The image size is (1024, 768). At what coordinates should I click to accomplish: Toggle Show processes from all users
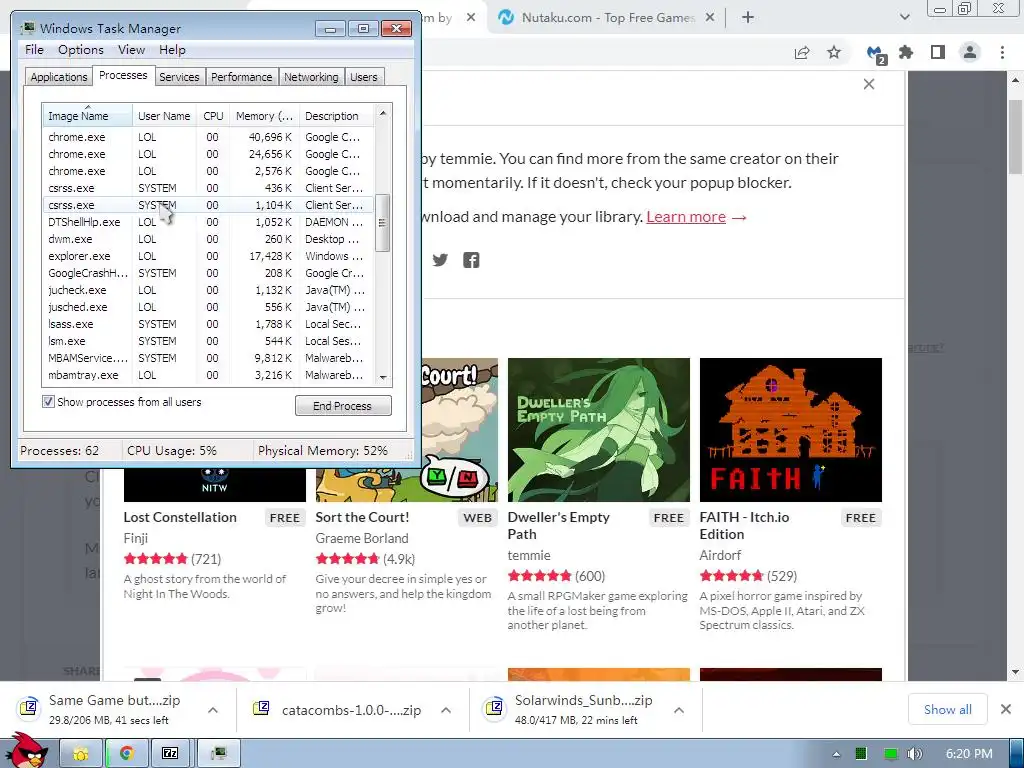pyautogui.click(x=48, y=402)
